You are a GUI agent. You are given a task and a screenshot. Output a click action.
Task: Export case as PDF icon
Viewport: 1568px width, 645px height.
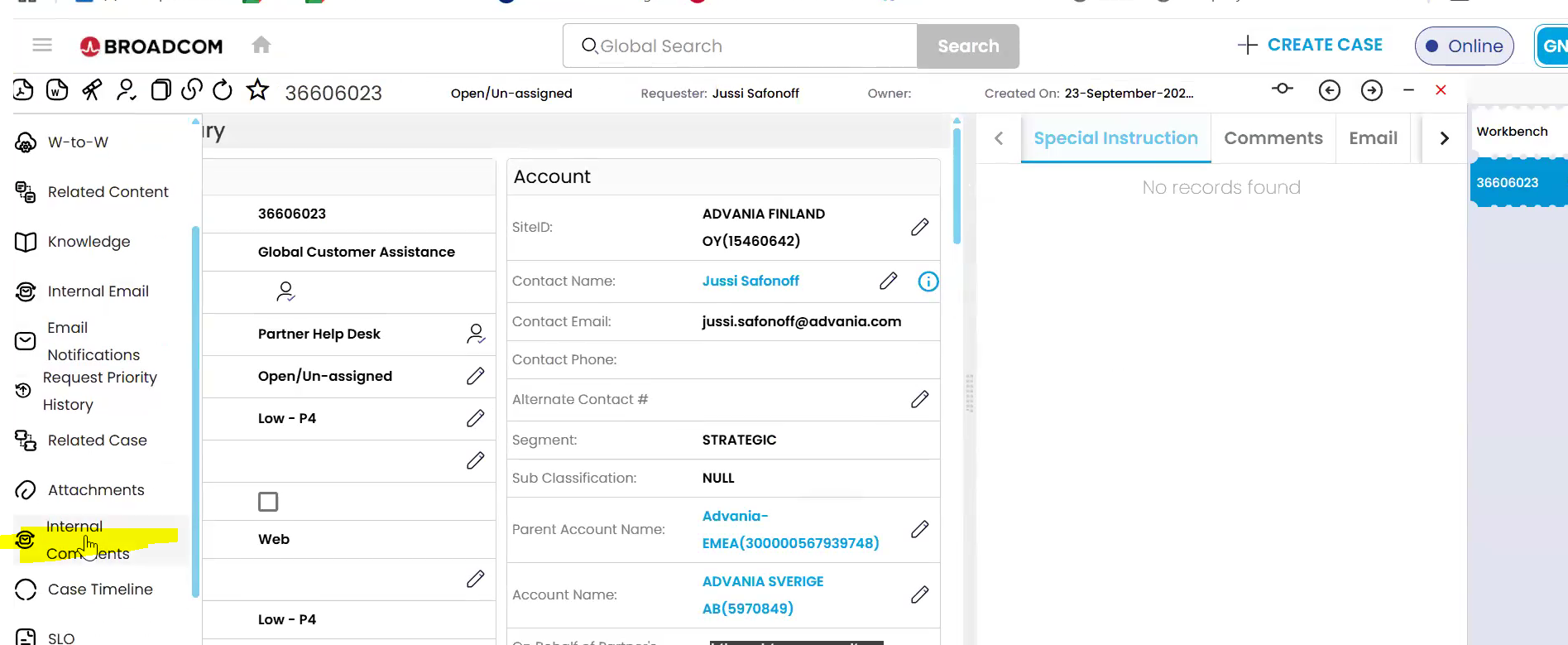pyautogui.click(x=23, y=89)
